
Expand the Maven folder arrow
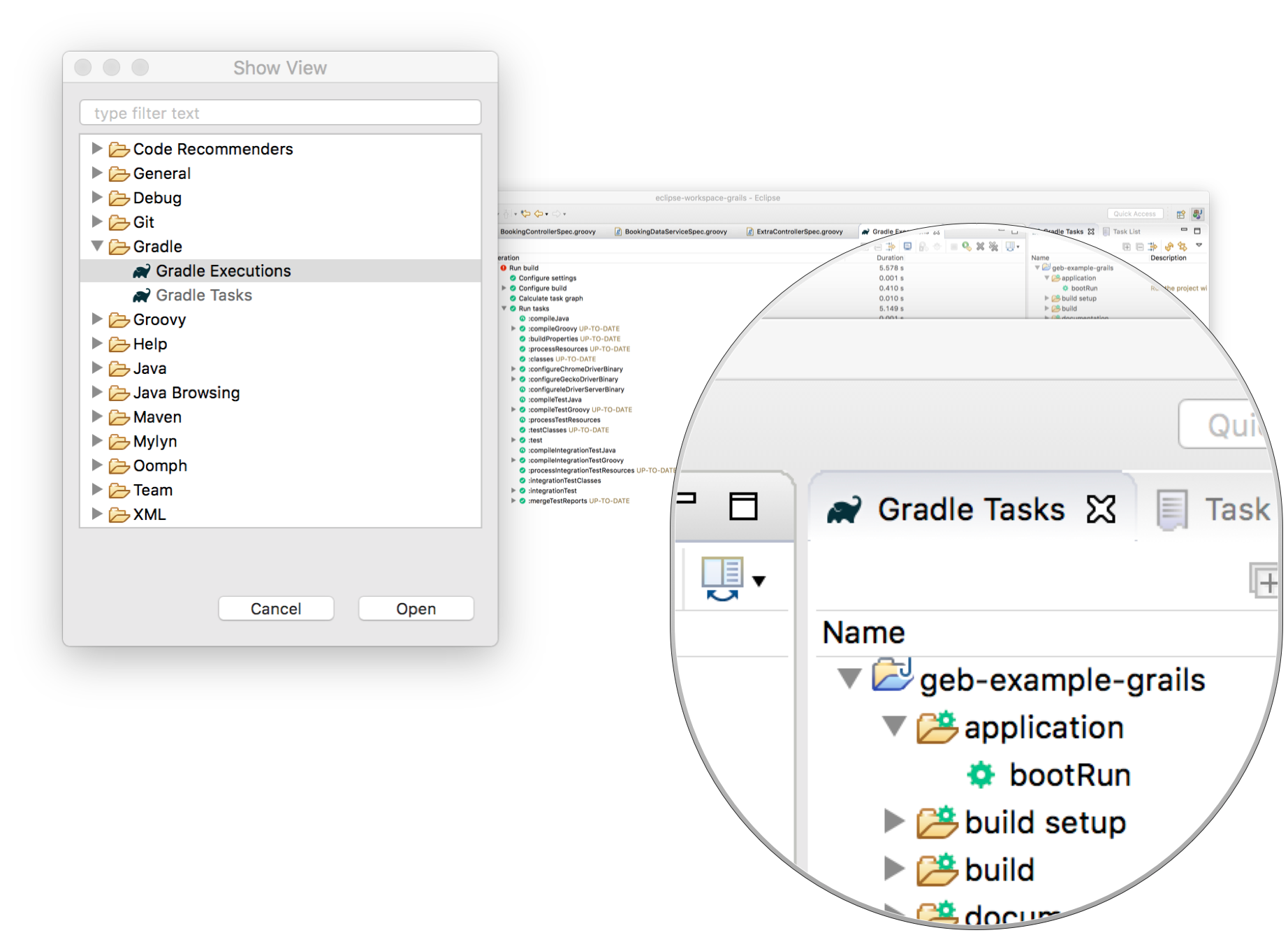(98, 416)
